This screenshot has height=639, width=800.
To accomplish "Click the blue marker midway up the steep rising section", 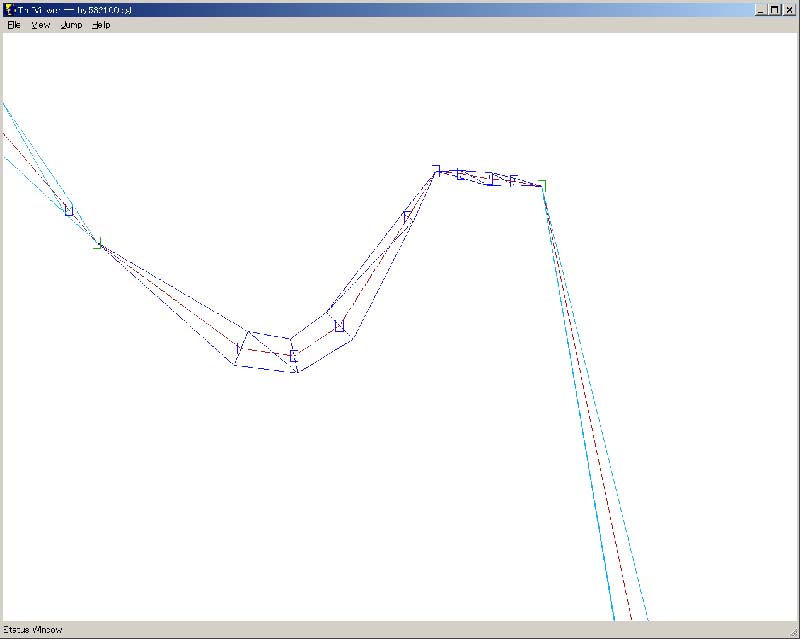I will click(407, 215).
